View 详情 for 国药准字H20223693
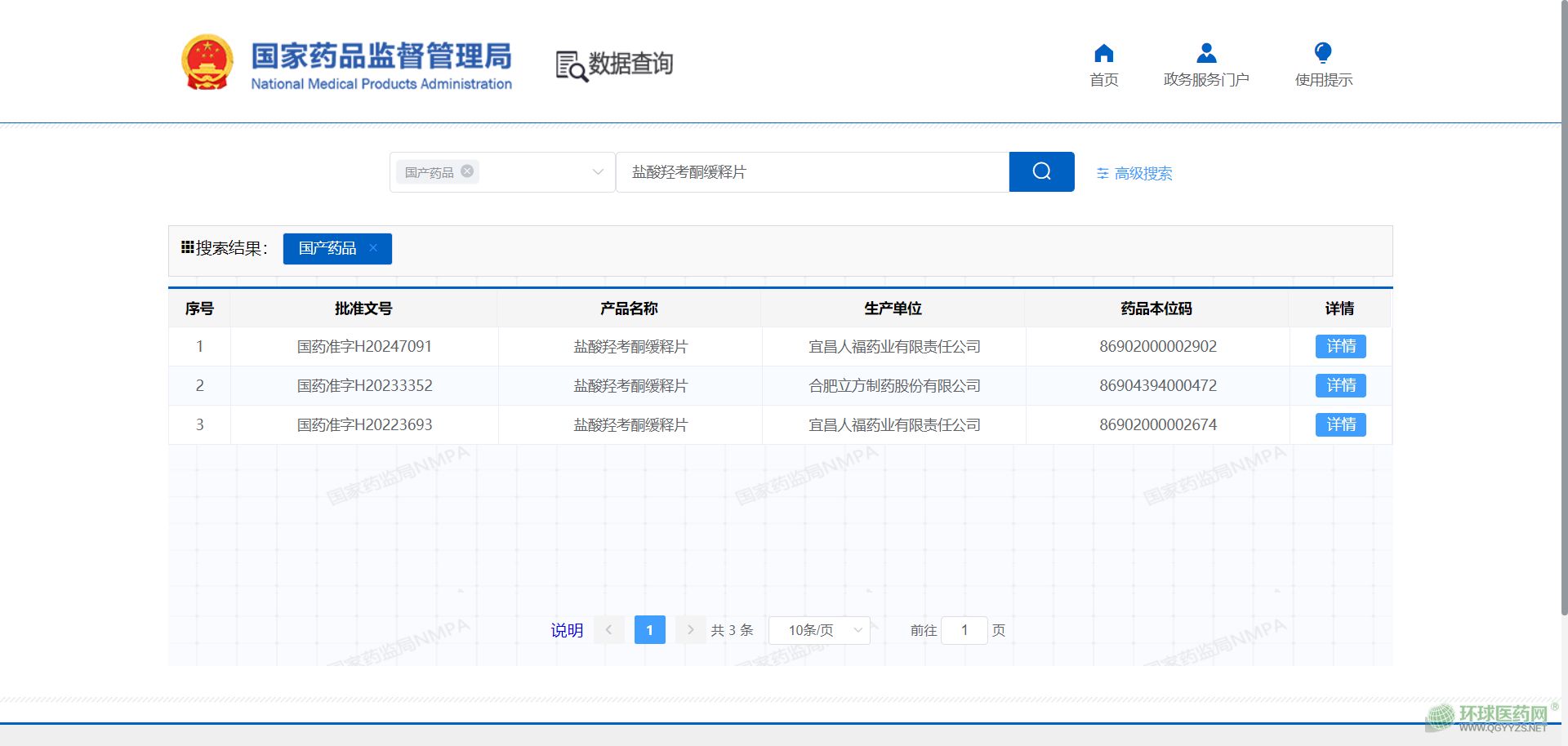 1340,425
